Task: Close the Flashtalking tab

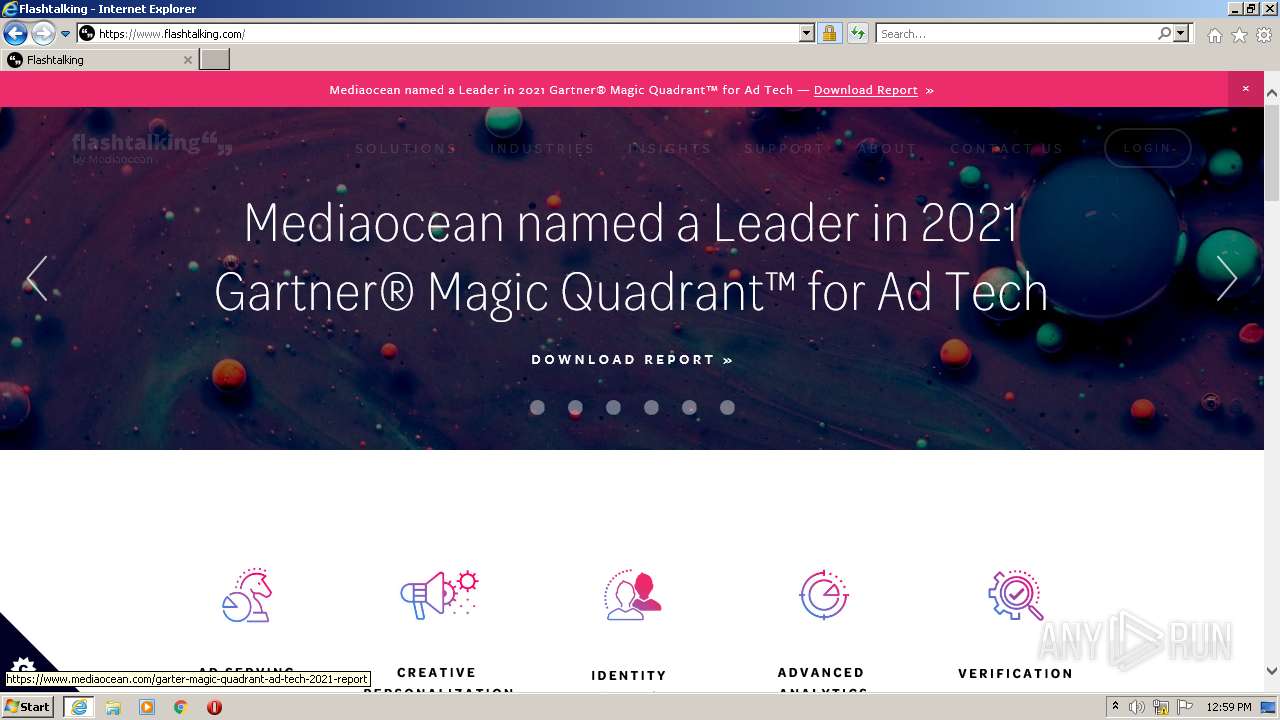Action: point(187,60)
